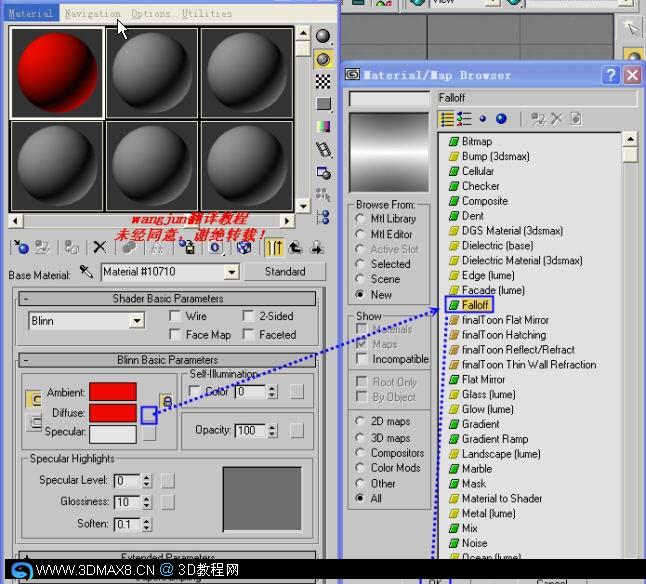Select the red sphere material slot
Screen dimensions: 646x584
pyautogui.click(x=57, y=73)
